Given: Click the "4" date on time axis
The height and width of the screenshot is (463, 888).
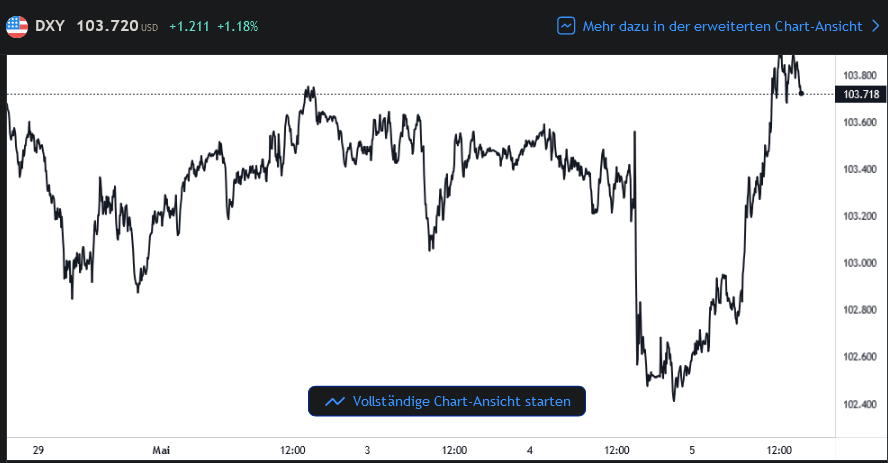Looking at the screenshot, I should (x=530, y=451).
